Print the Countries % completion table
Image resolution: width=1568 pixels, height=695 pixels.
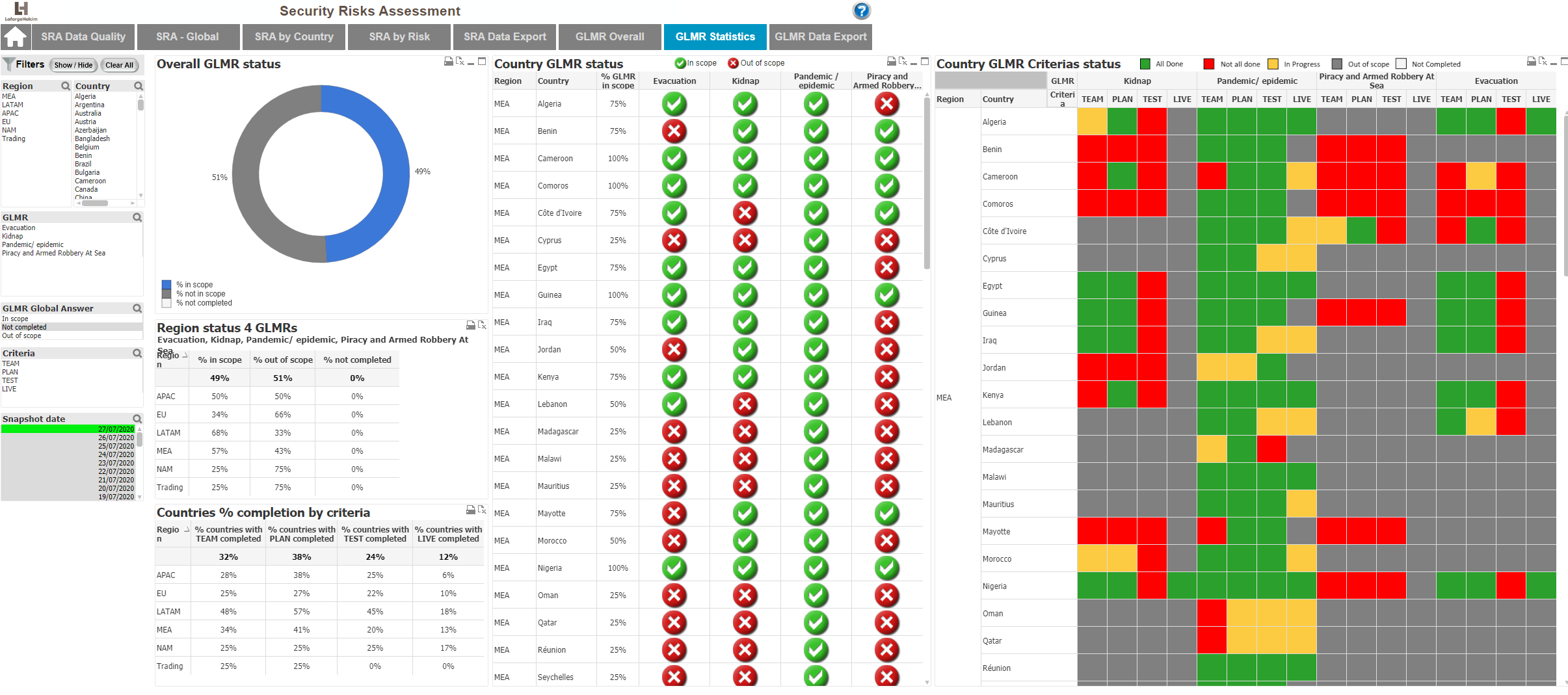tap(471, 510)
